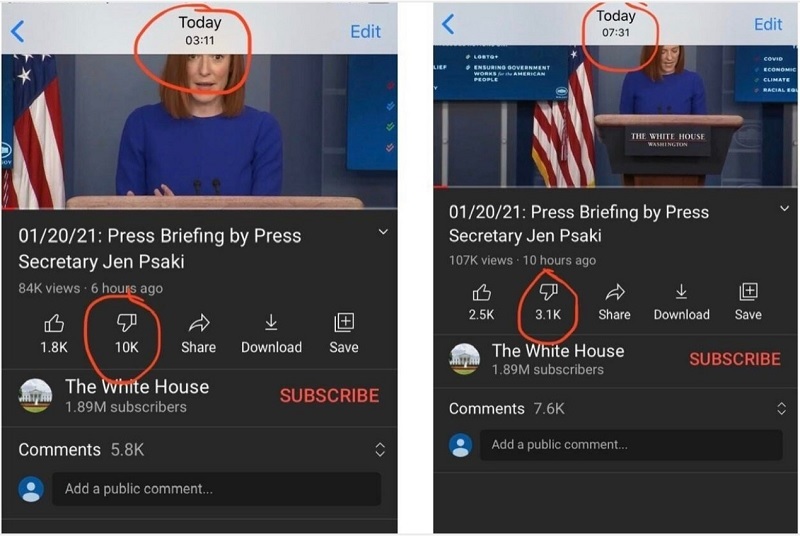Tap SUBSCRIBE in the right screenshot
Viewport: 800px width, 537px height.
(735, 359)
